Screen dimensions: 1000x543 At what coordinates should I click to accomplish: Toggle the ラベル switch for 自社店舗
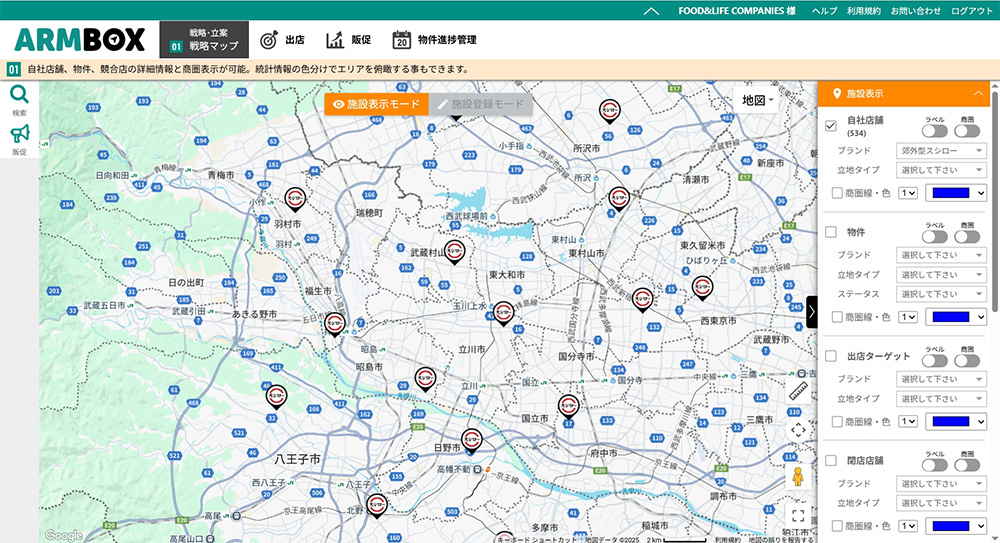(x=935, y=131)
